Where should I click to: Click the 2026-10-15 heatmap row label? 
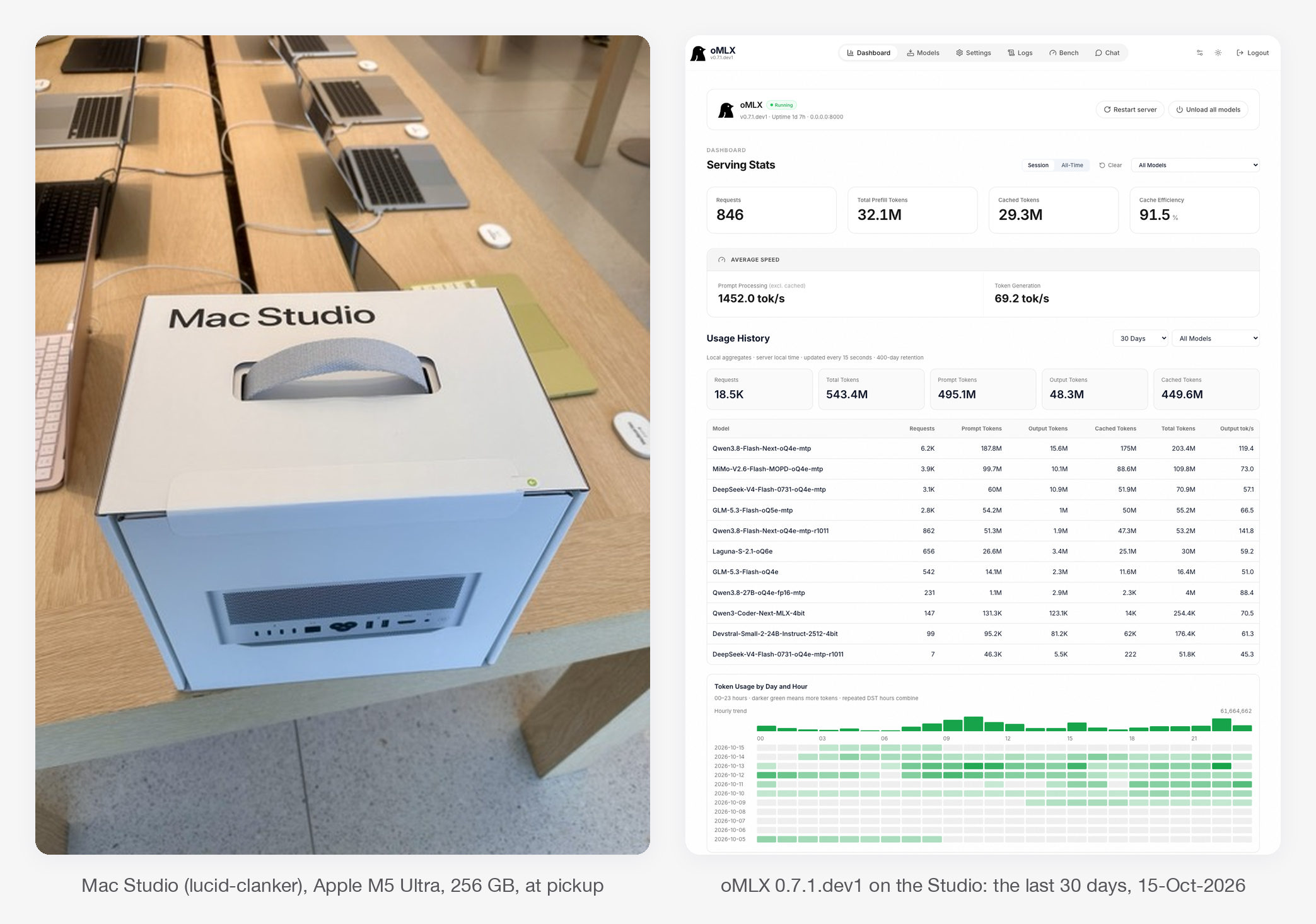point(729,748)
